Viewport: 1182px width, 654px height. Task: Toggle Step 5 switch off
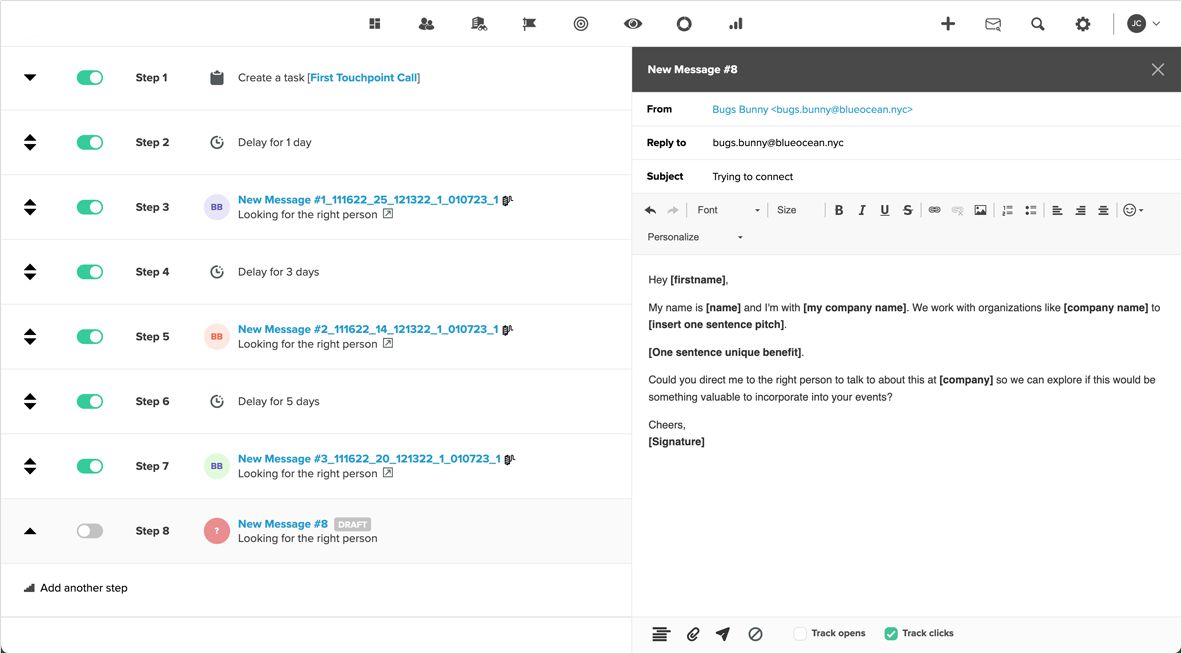point(90,337)
